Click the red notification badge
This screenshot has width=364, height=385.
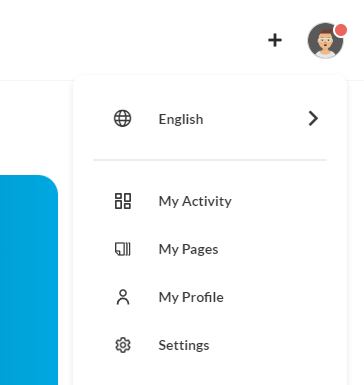click(x=341, y=30)
